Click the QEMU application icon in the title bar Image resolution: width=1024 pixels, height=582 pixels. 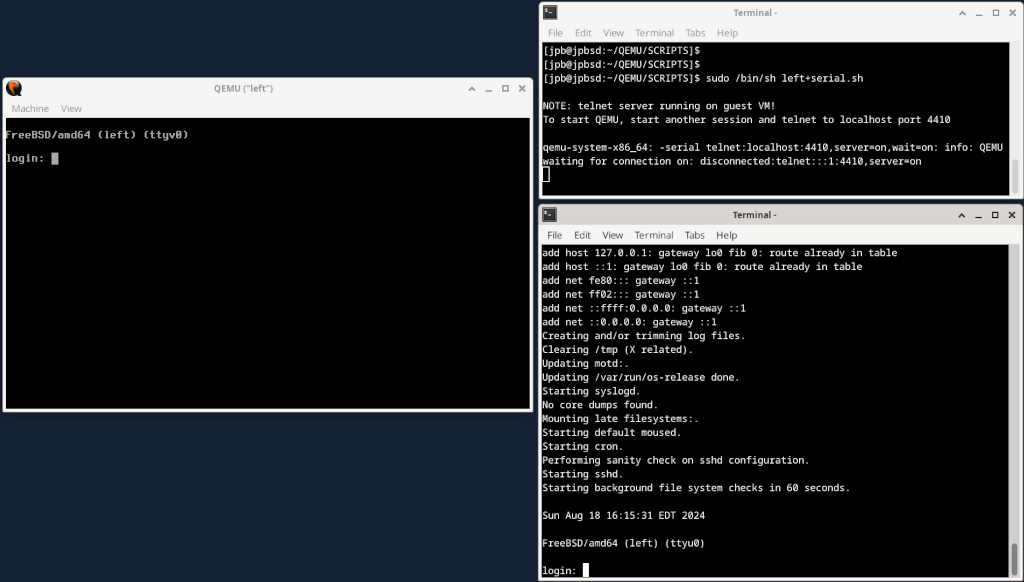13,88
